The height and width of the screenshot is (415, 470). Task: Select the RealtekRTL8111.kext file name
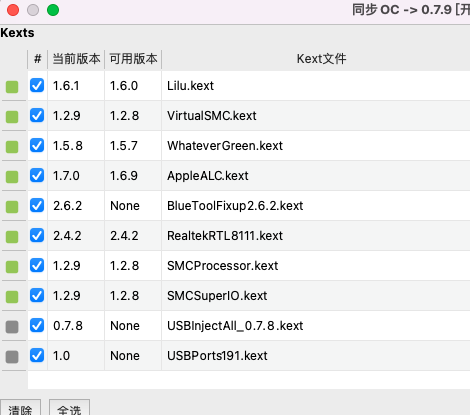(225, 236)
